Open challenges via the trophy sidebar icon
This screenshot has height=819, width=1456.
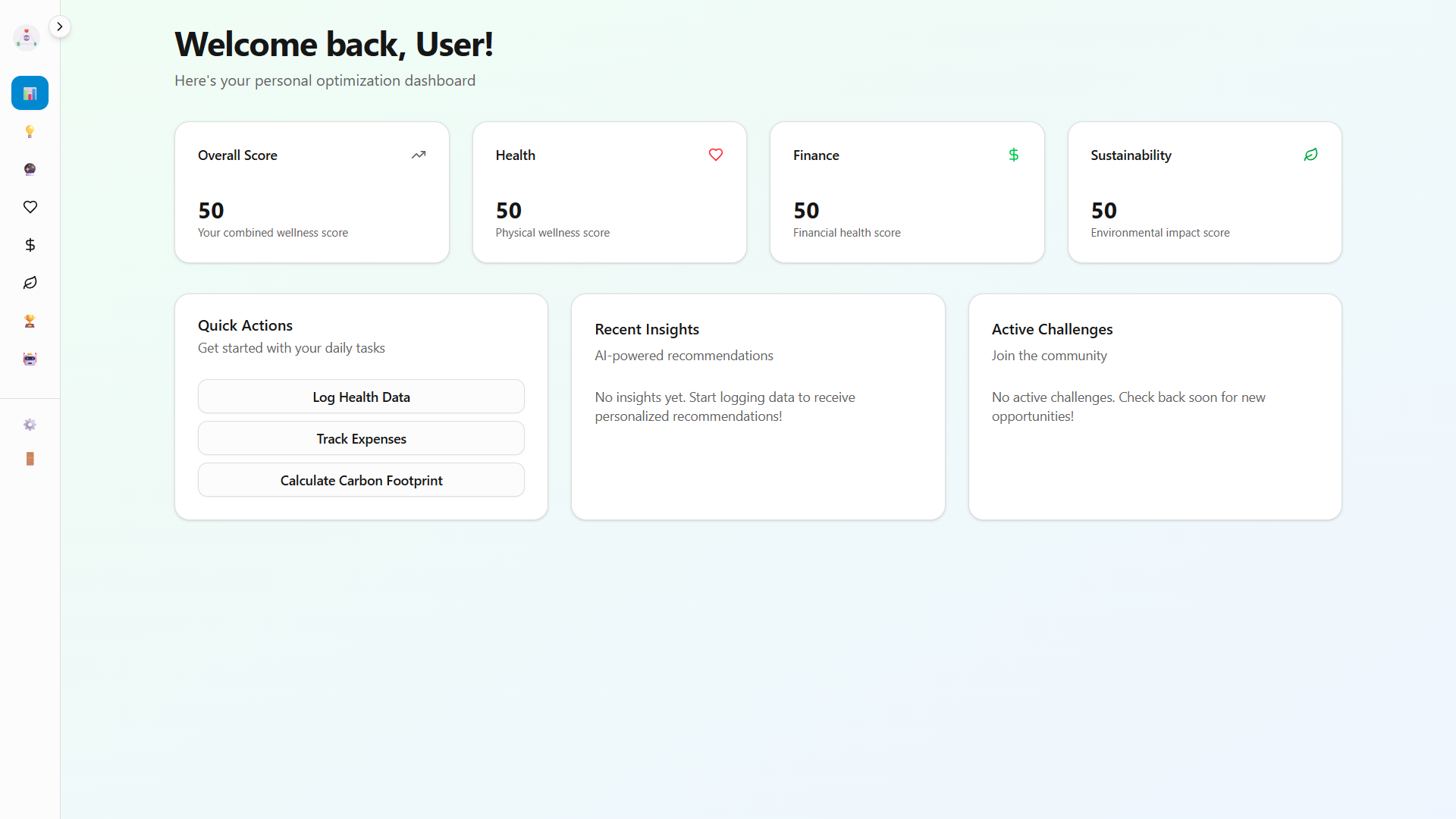(x=30, y=321)
